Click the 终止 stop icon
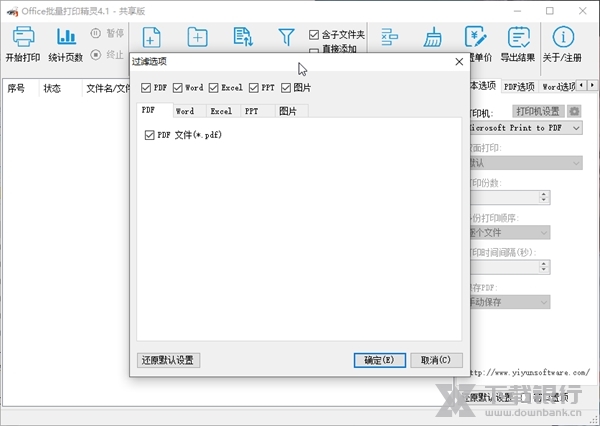The width and height of the screenshot is (600, 426). point(96,55)
